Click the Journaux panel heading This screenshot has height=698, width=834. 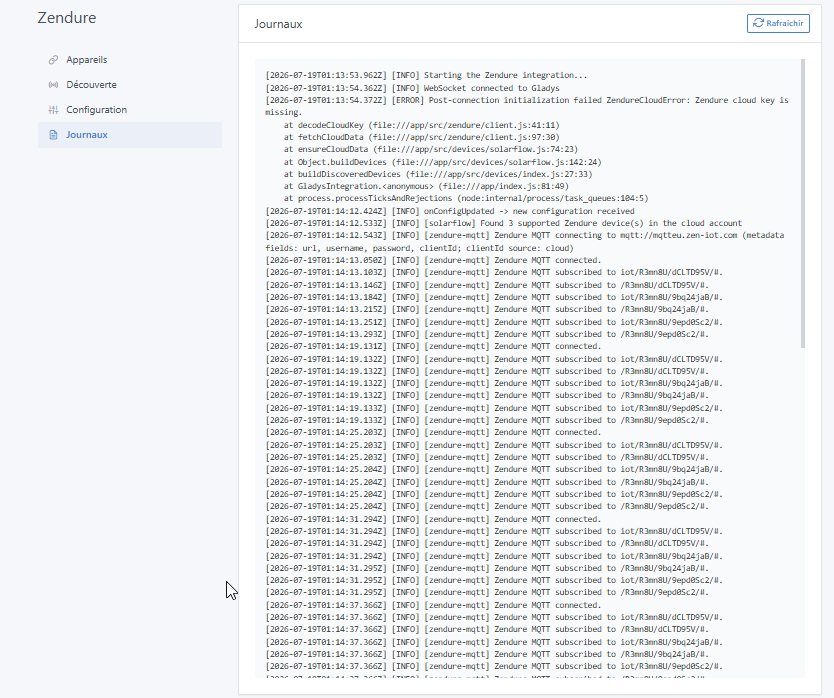coord(278,24)
